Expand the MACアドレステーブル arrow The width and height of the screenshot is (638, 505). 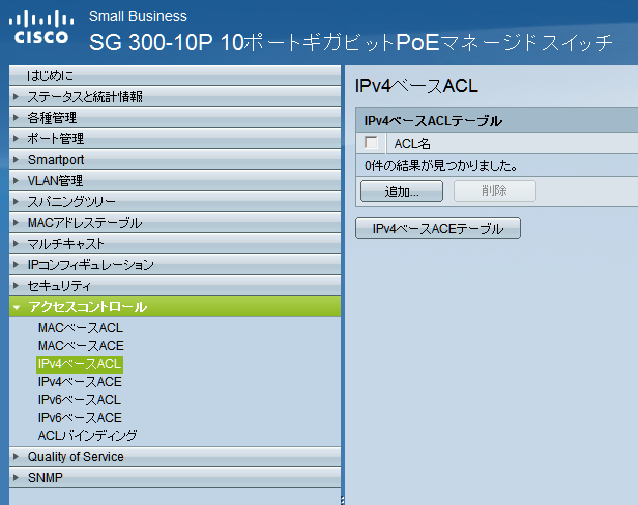16,223
